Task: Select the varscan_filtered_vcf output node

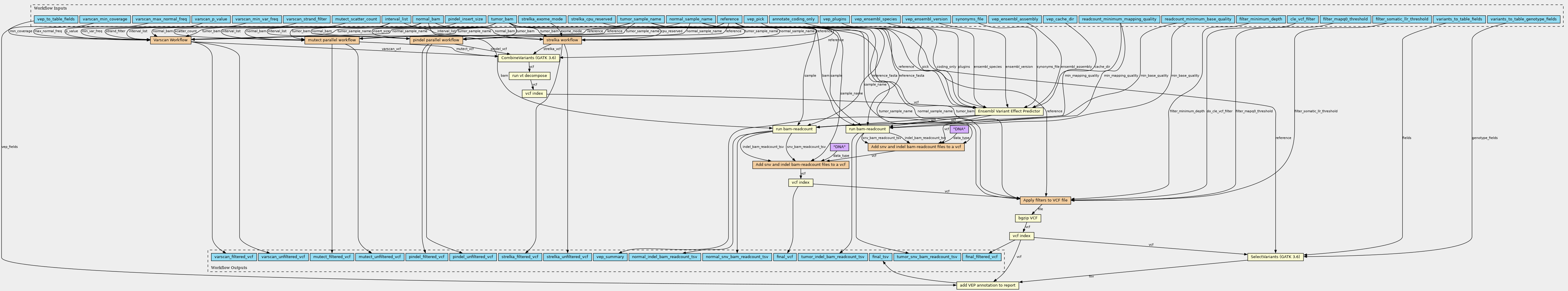Action: (x=234, y=257)
